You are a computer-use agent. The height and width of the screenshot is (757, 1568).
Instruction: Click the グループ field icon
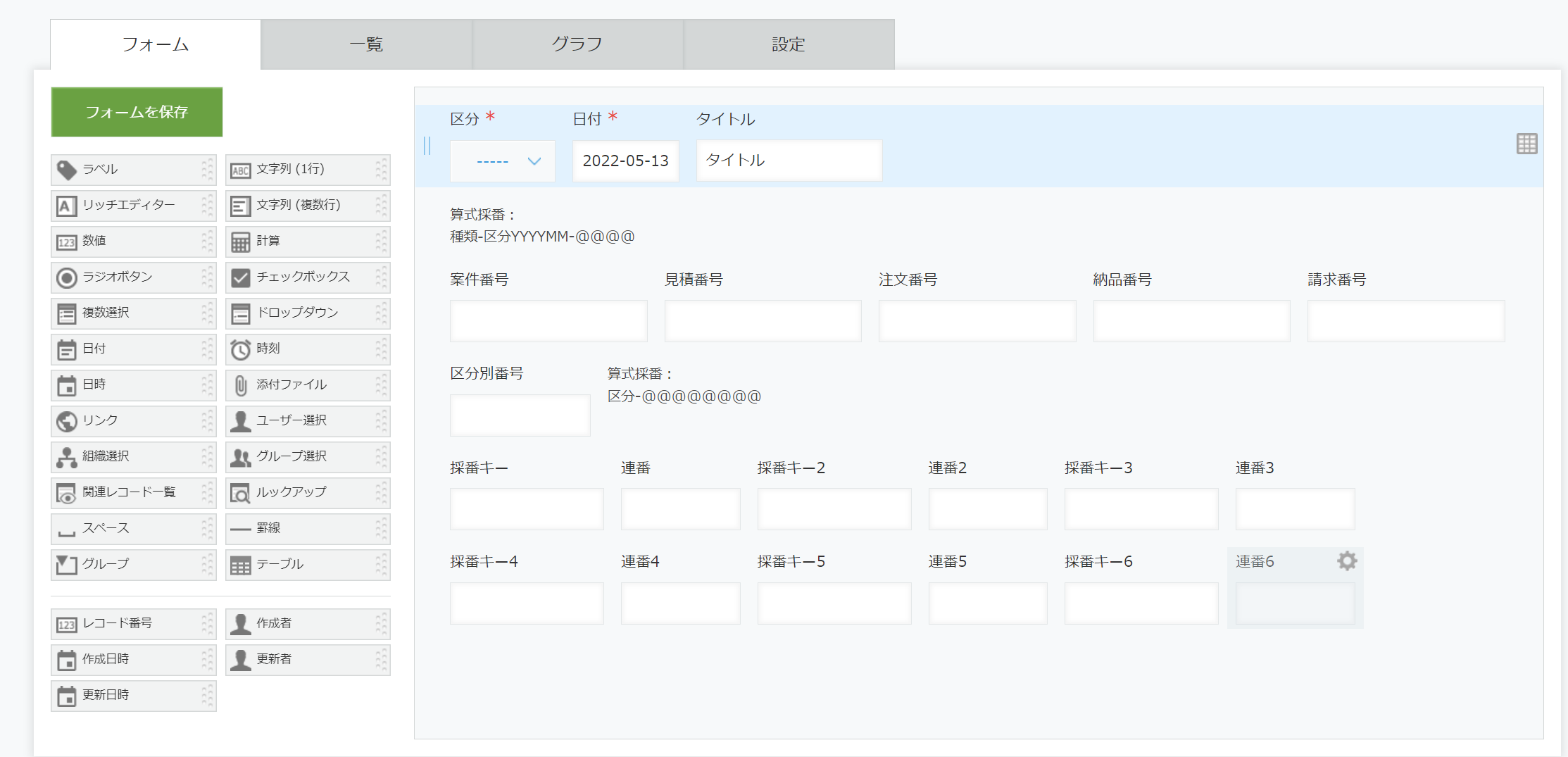pyautogui.click(x=66, y=565)
